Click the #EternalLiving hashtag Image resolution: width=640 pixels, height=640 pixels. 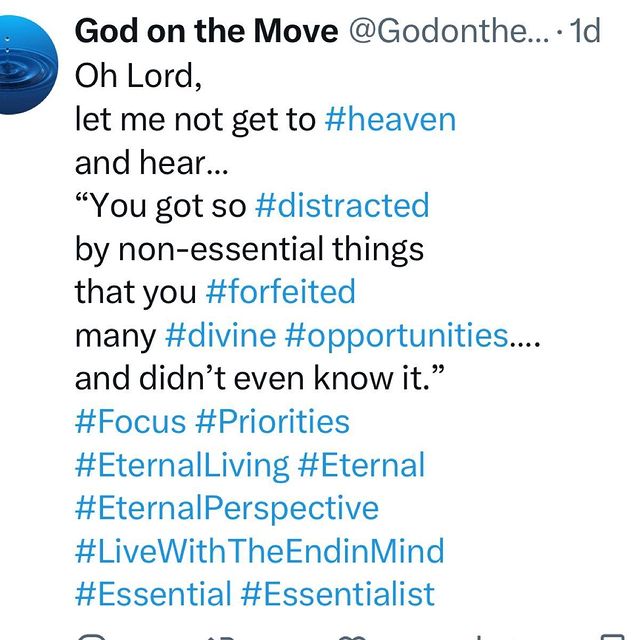pyautogui.click(x=182, y=465)
